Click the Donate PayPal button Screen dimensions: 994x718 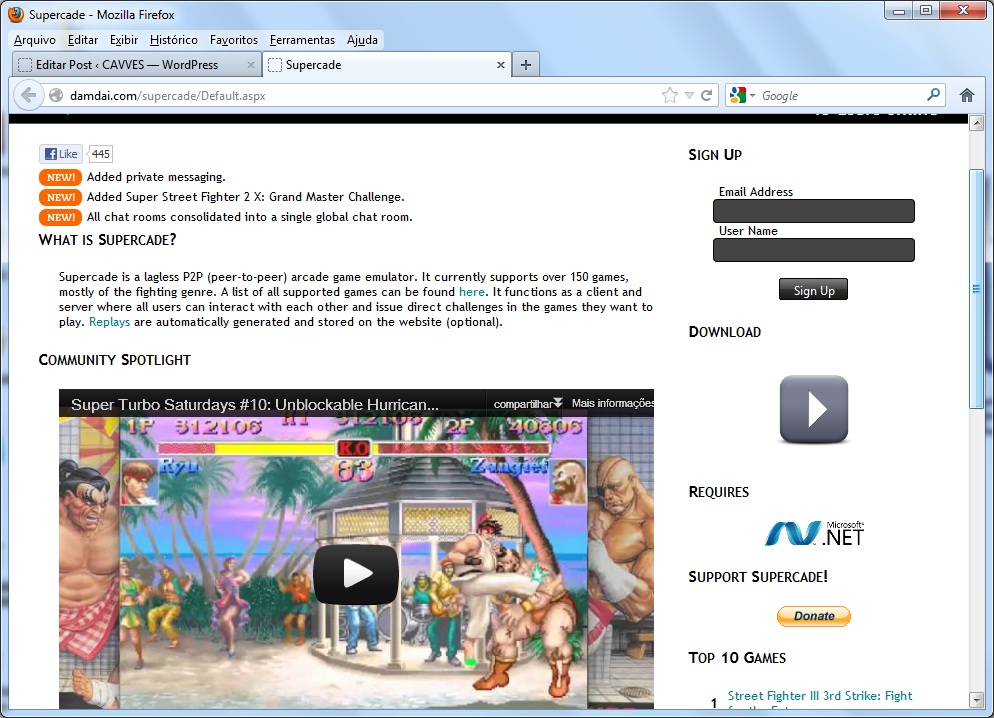813,616
